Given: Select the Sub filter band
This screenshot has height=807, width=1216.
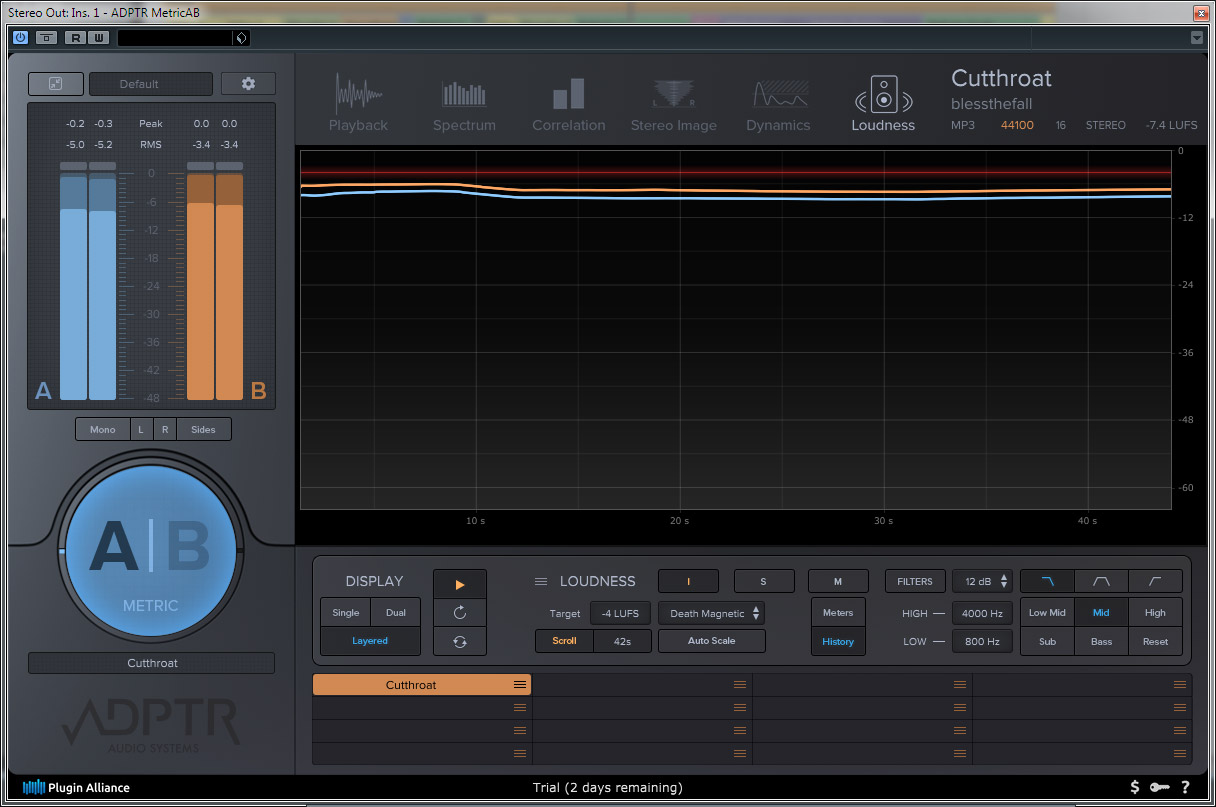Looking at the screenshot, I should click(1047, 642).
